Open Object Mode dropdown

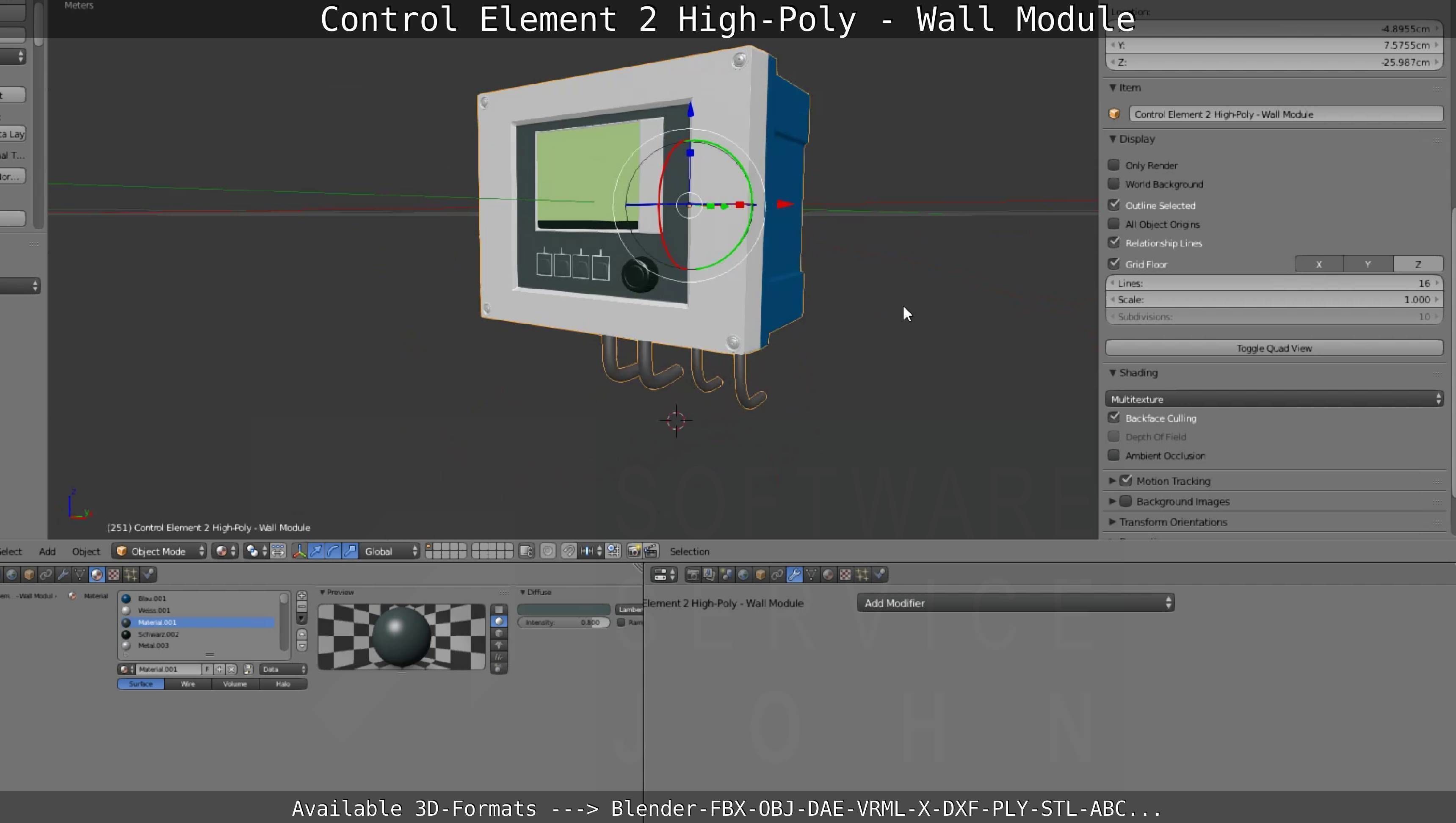(159, 551)
